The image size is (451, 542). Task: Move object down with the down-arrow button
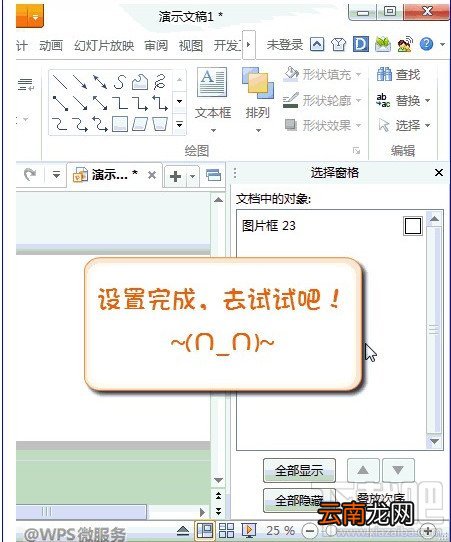click(398, 470)
